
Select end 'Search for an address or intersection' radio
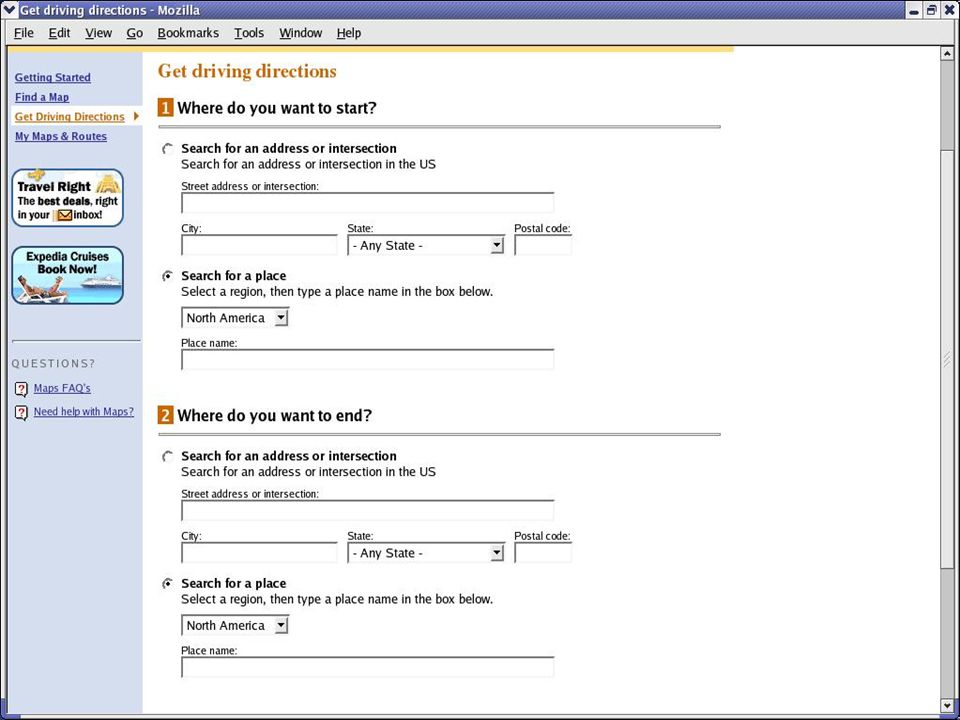click(x=167, y=457)
